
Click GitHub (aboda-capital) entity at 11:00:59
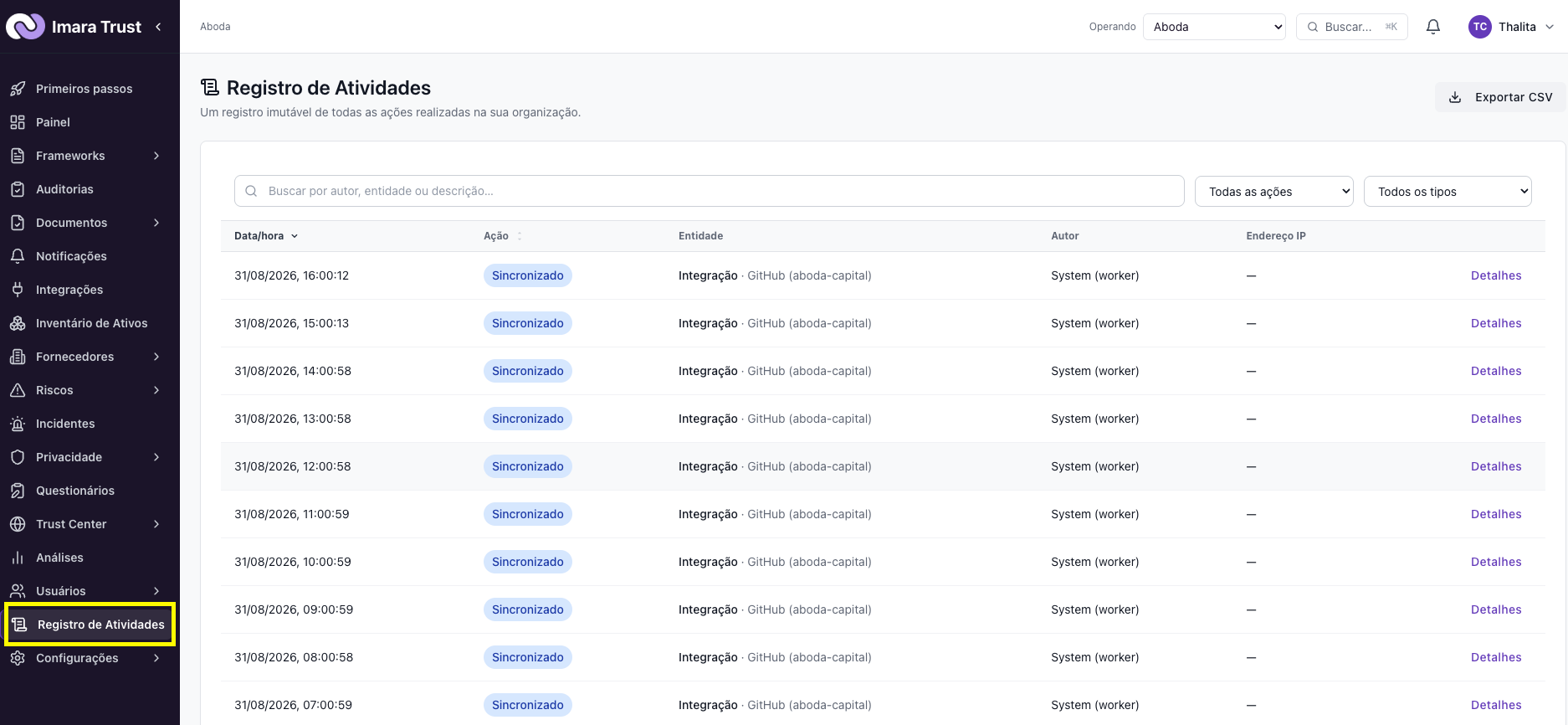point(809,514)
